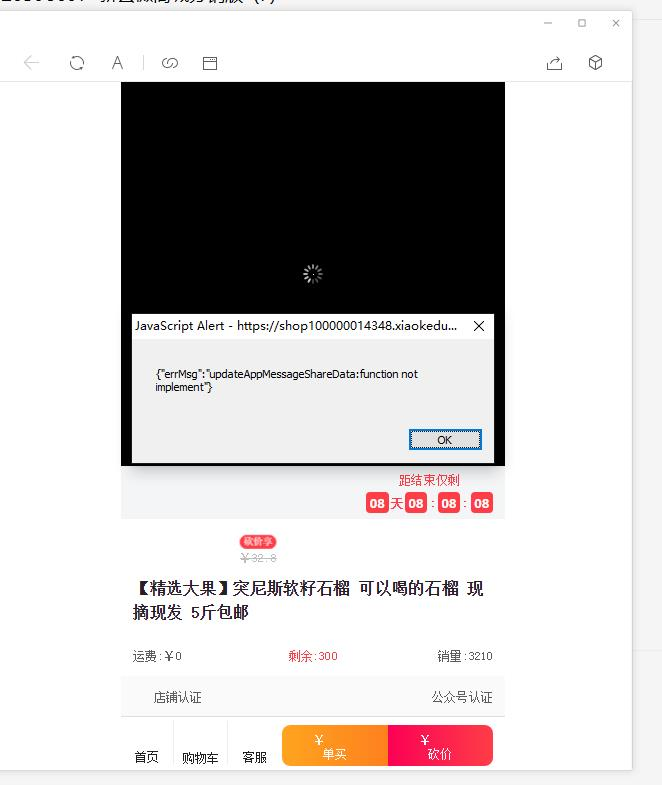Copy page link via chain icon
Image resolution: width=662 pixels, height=785 pixels.
[170, 63]
